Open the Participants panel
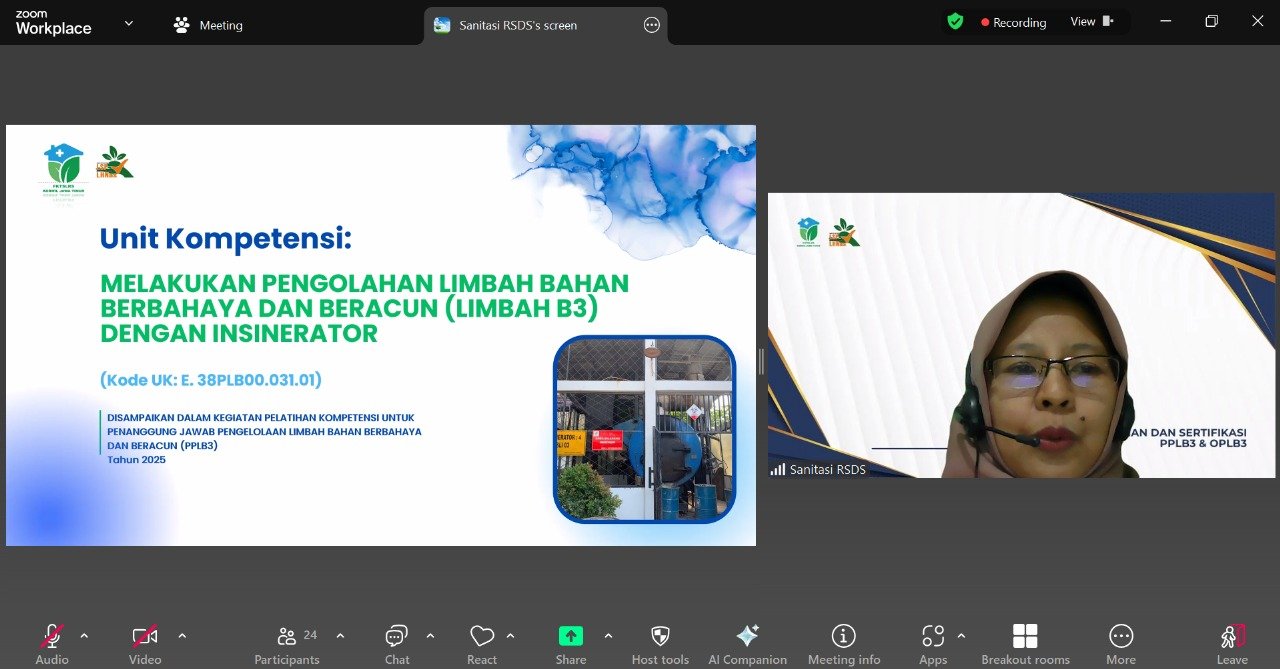The image size is (1280, 669). click(x=288, y=643)
